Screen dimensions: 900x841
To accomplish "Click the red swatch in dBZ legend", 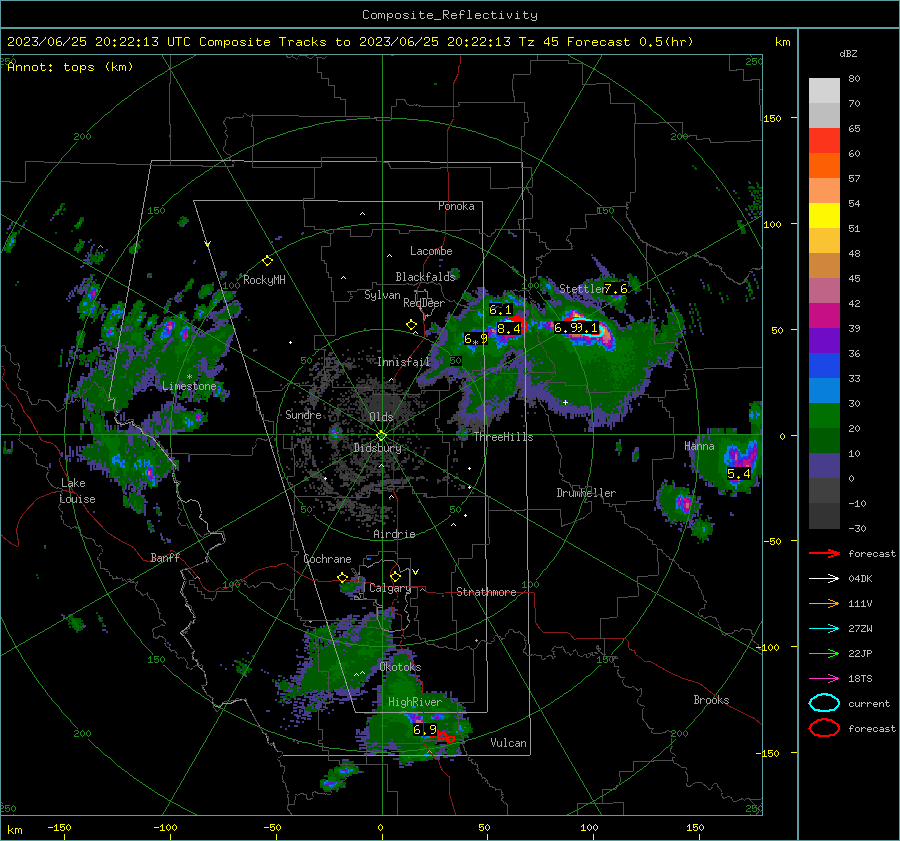I will (824, 141).
